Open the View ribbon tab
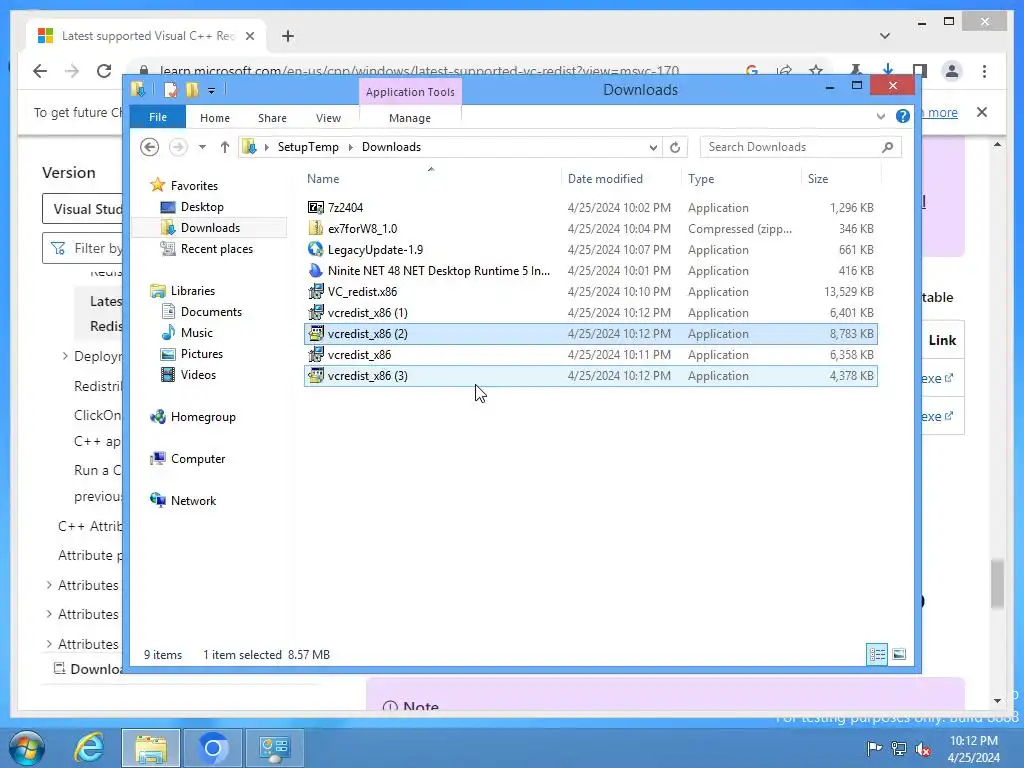 tap(328, 118)
